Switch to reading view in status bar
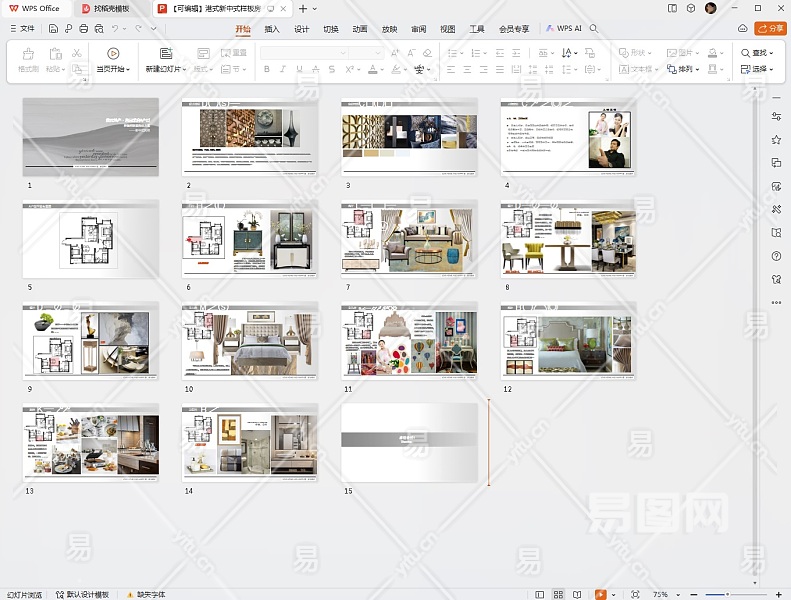 (x=578, y=594)
